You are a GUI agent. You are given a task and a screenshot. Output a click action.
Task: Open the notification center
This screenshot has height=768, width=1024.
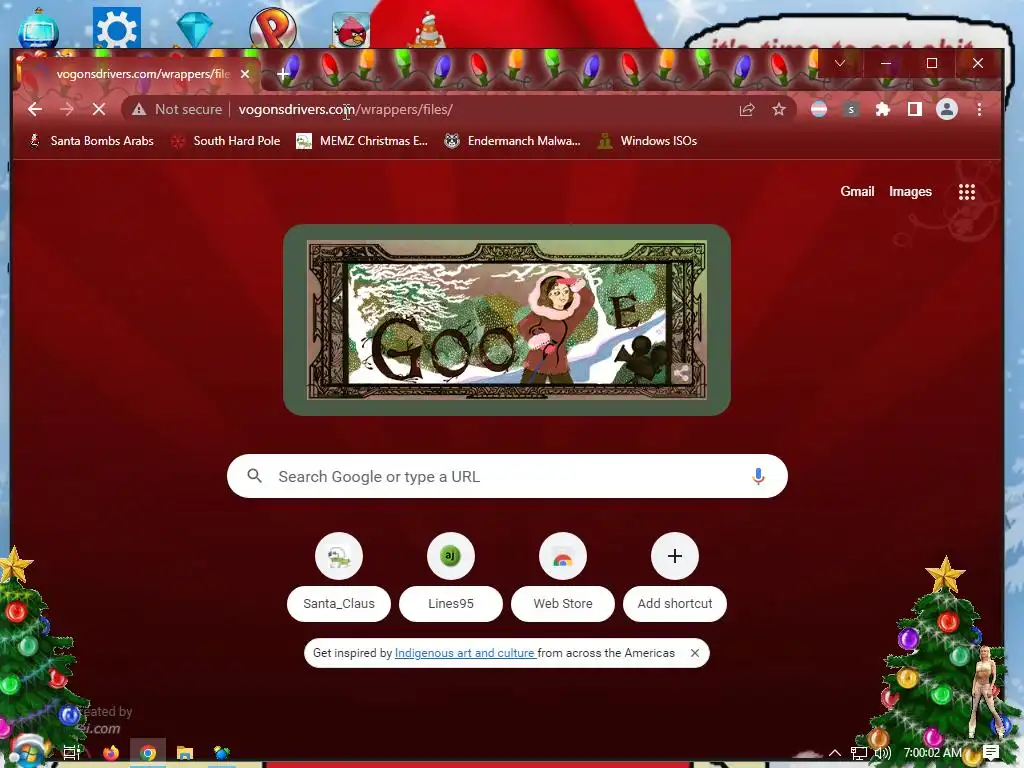(990, 753)
